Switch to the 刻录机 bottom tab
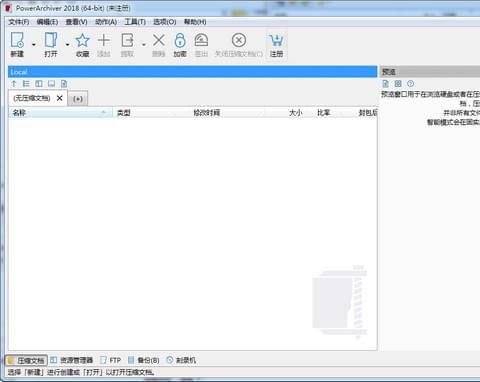The image size is (480, 382). click(x=181, y=360)
